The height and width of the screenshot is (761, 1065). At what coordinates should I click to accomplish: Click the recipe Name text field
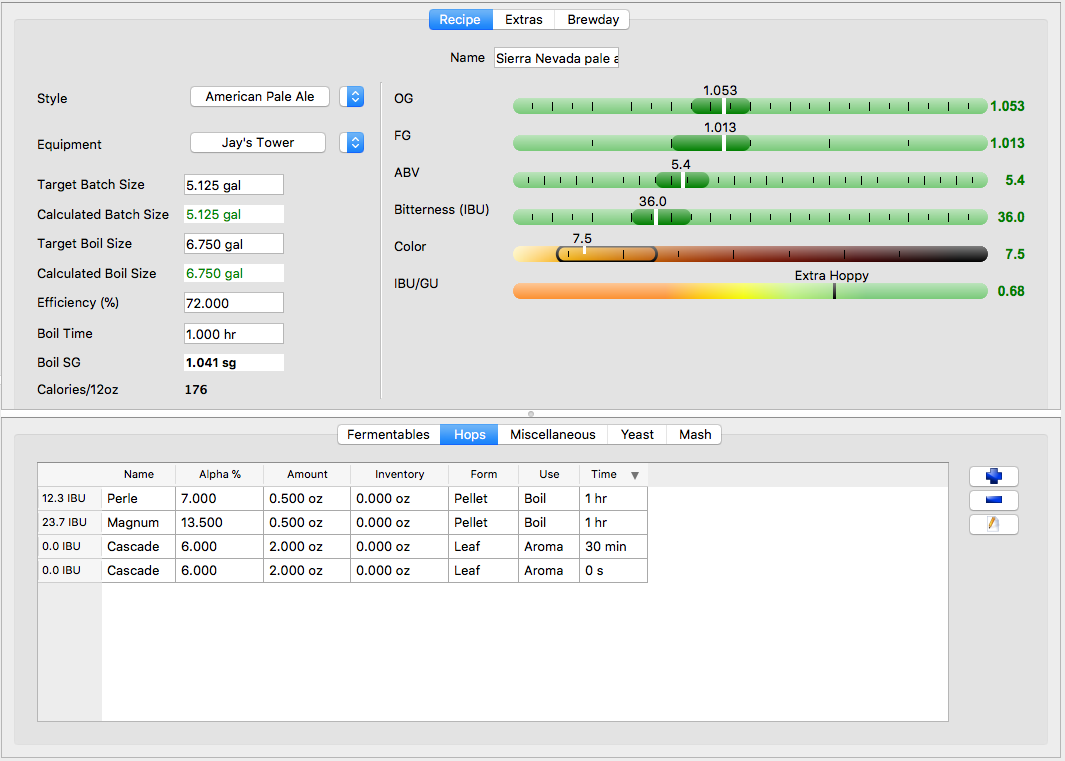(x=556, y=58)
